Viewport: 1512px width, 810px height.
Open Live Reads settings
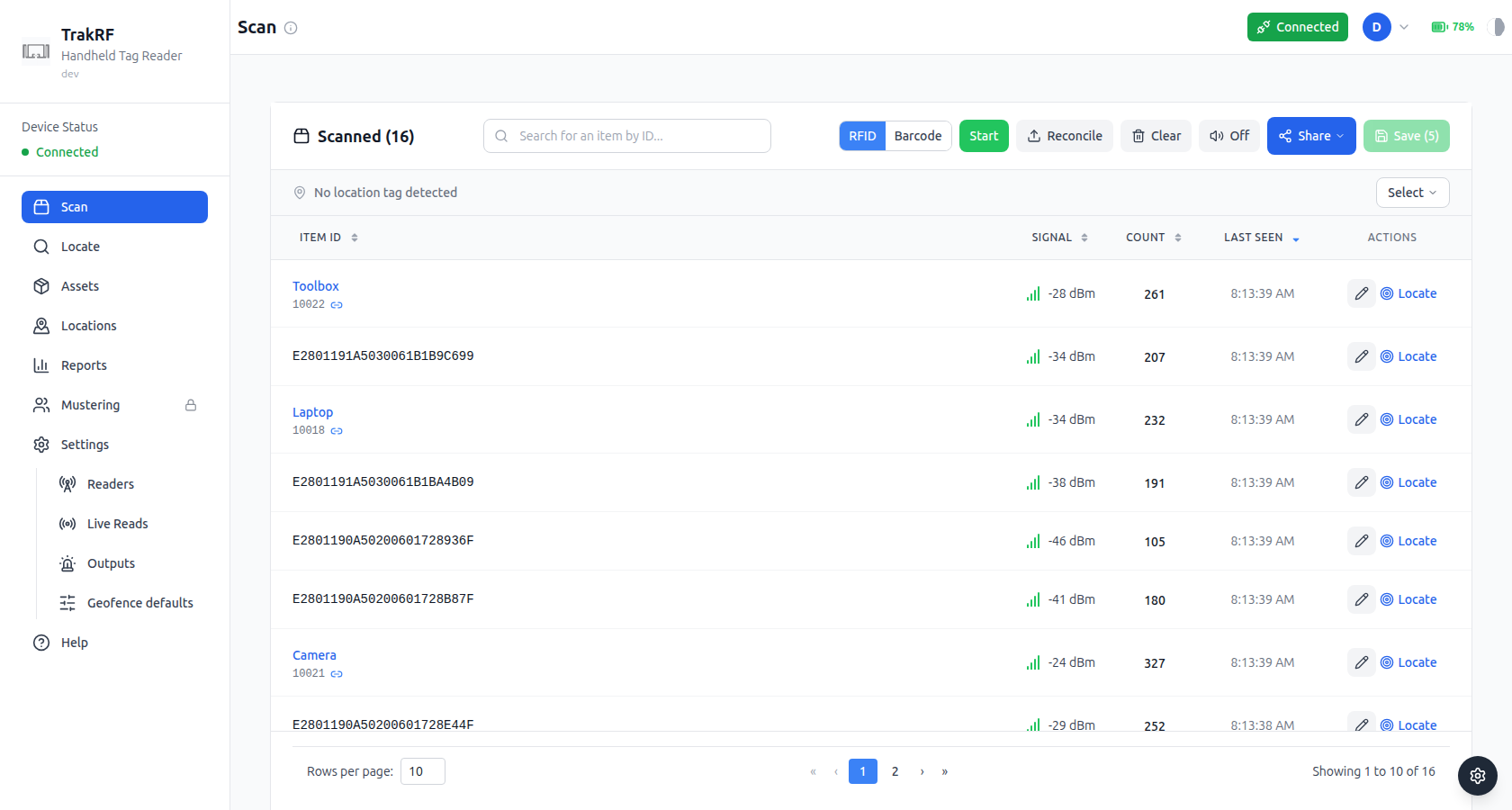pyautogui.click(x=128, y=524)
